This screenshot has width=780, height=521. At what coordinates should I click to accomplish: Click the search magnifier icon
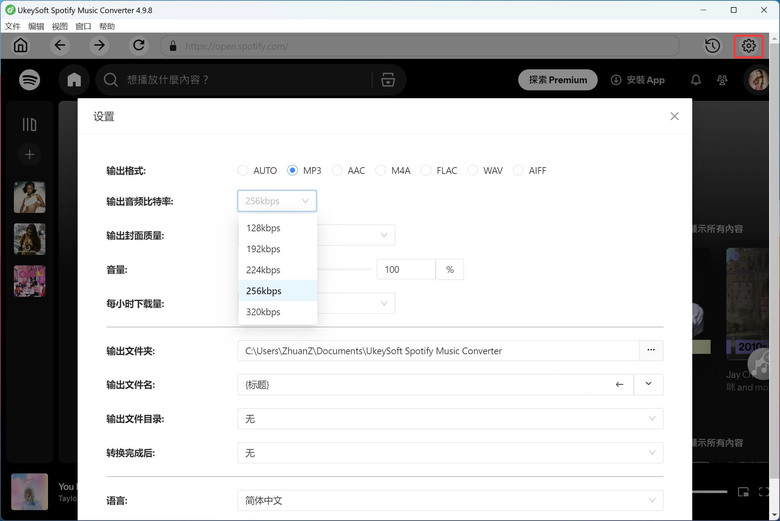coord(110,80)
